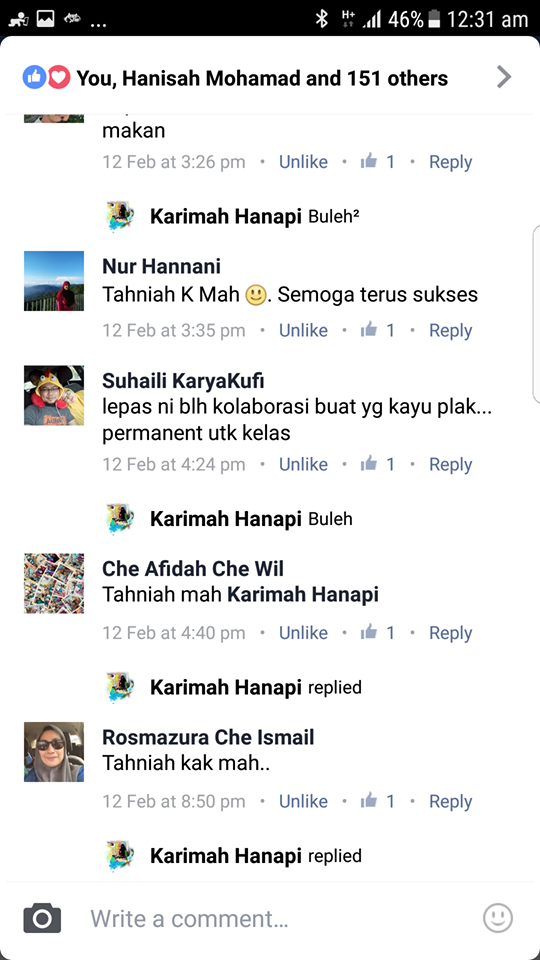Open the Nur Hannani profile name
540x960 pixels.
(x=162, y=266)
